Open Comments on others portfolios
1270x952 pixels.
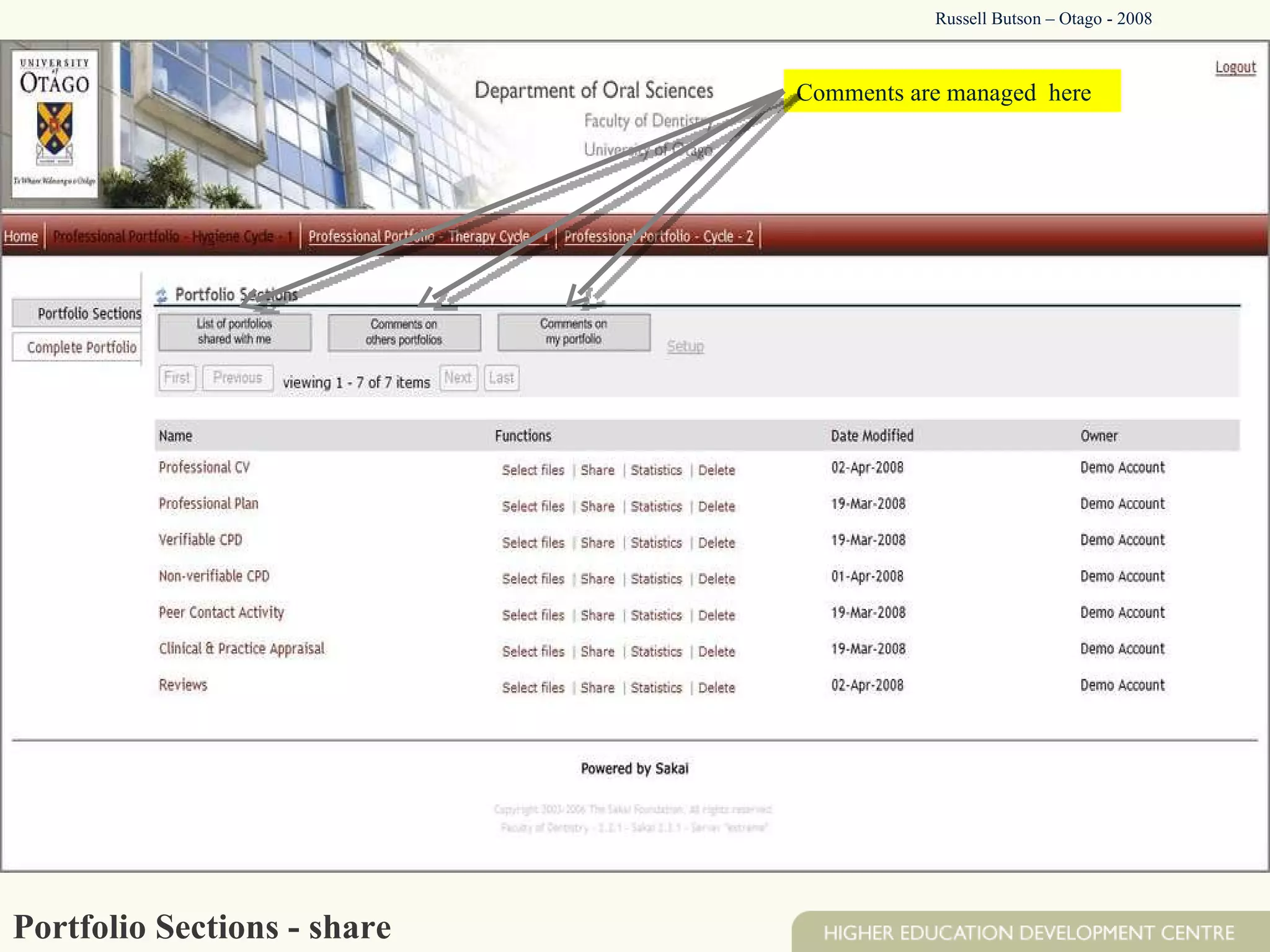(404, 332)
